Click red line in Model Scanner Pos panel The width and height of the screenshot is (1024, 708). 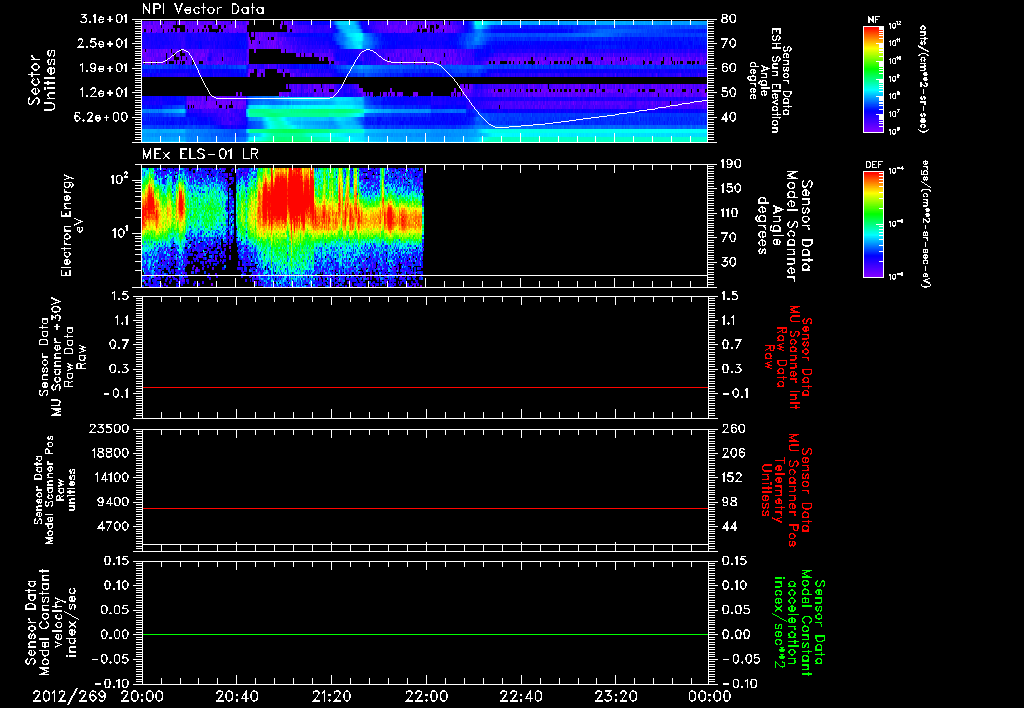424,508
